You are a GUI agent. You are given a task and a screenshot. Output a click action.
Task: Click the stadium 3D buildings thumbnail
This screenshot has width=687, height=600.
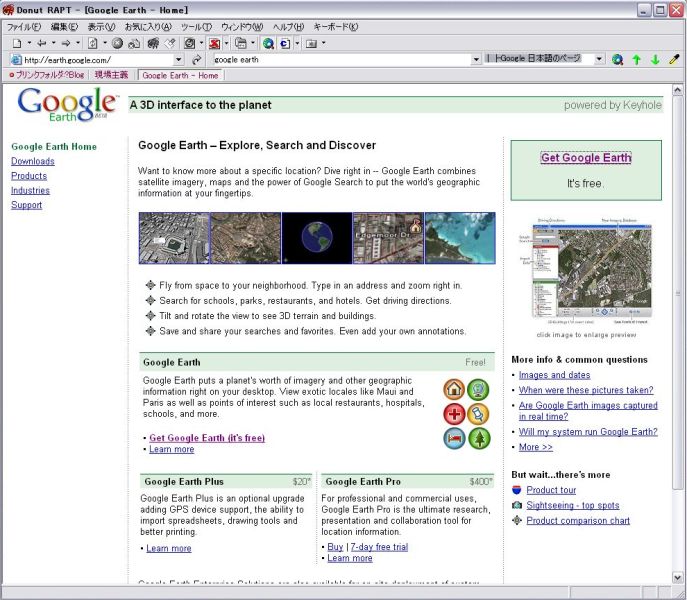point(174,238)
